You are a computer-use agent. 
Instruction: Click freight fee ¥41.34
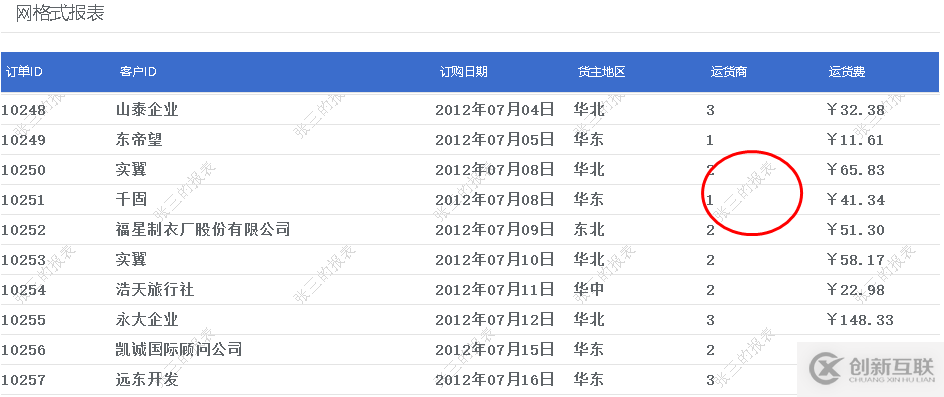[856, 199]
